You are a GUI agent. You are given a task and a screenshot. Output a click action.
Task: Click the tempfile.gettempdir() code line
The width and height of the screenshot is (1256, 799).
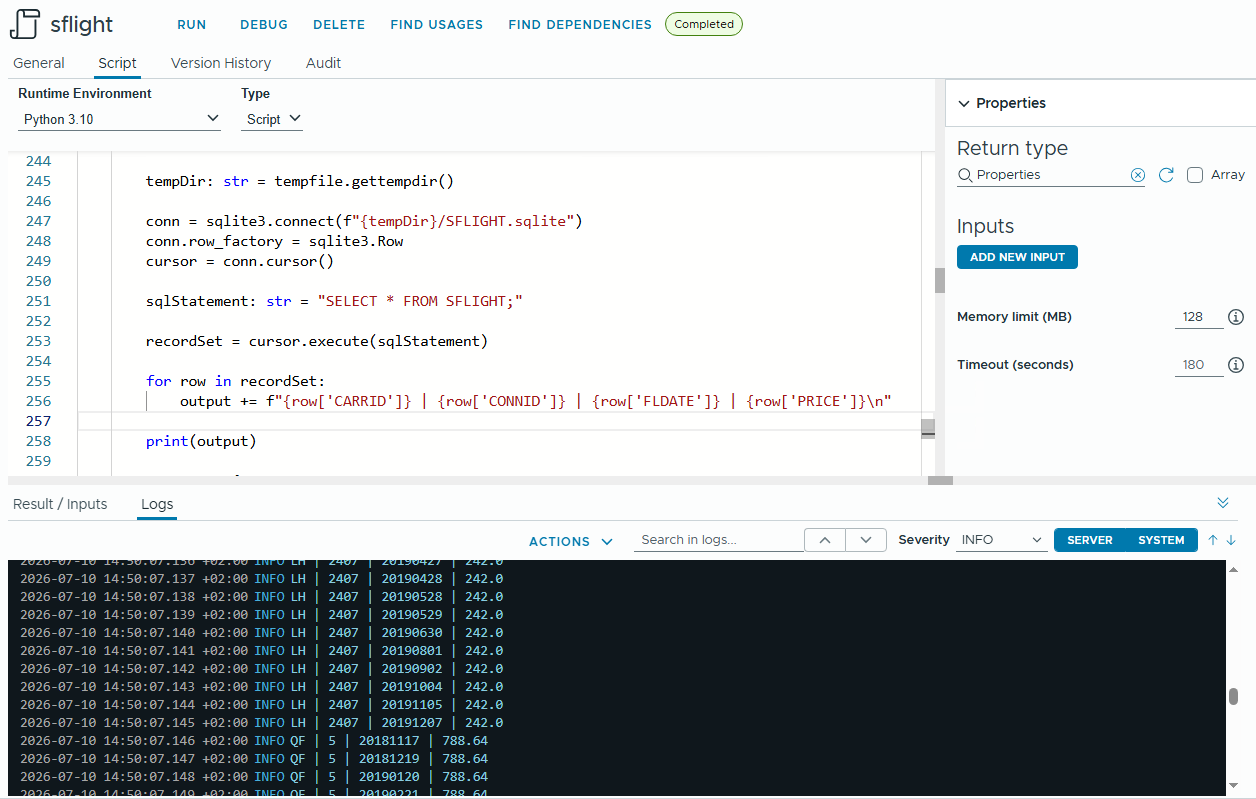tap(300, 181)
